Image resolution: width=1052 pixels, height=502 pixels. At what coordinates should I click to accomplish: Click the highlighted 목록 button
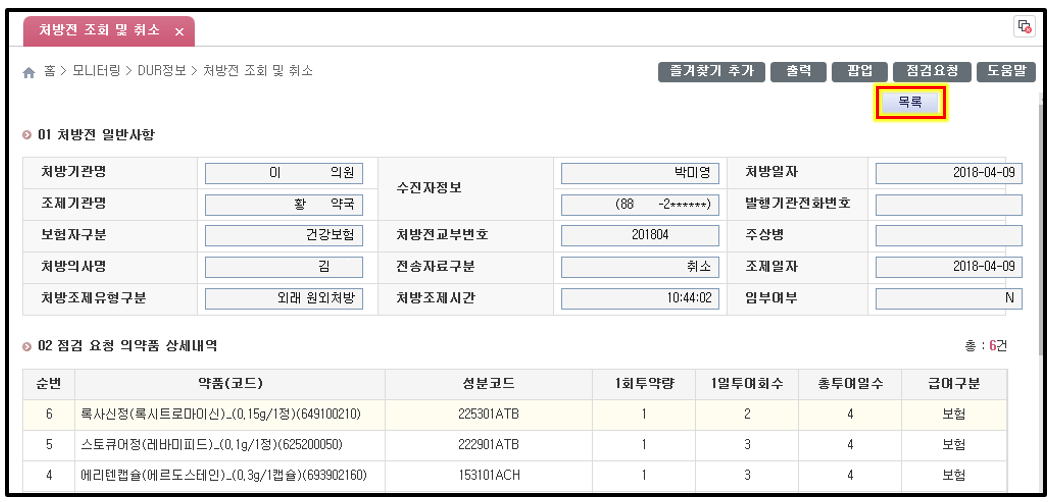(910, 103)
